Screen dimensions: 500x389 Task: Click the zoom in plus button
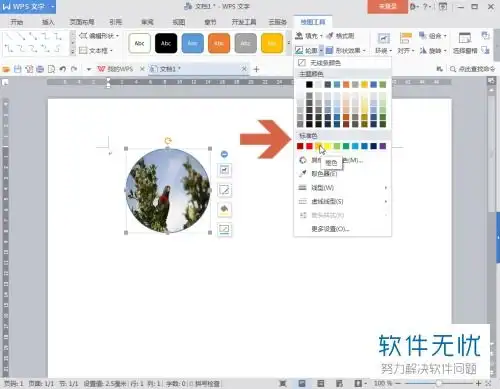coord(478,384)
